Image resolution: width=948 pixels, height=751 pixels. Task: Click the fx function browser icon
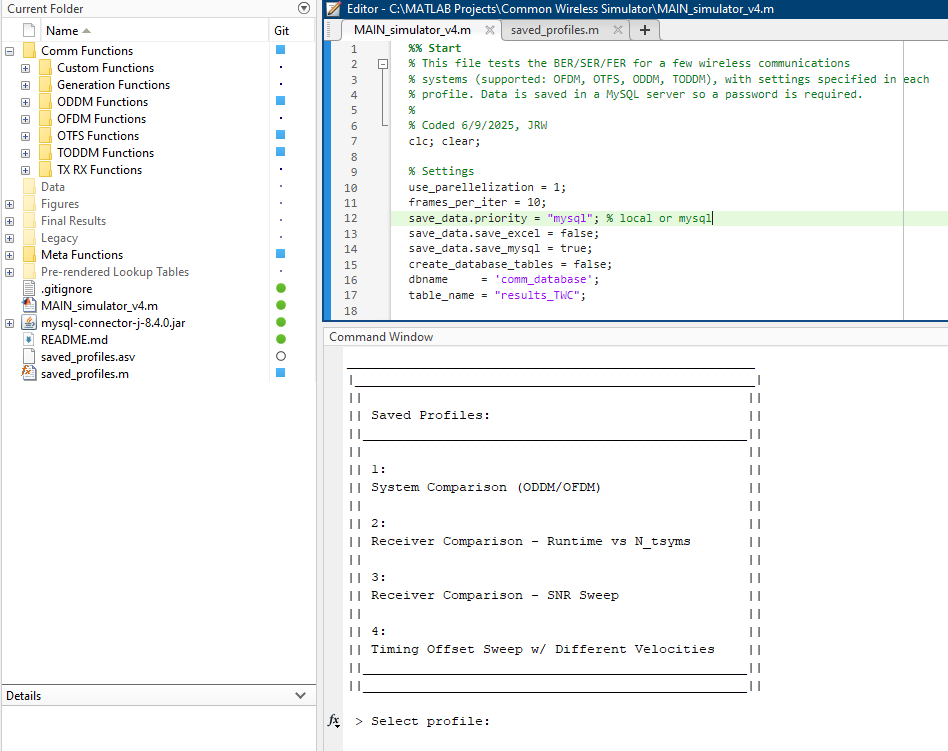pos(334,721)
